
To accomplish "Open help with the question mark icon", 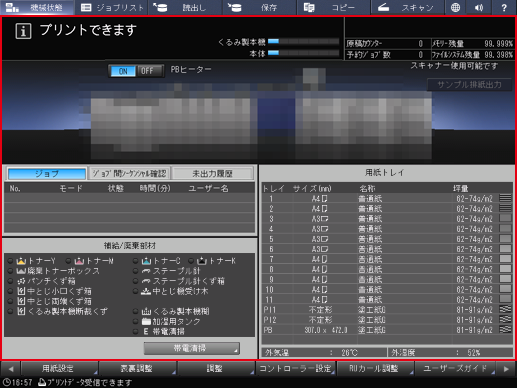I will click(504, 7).
